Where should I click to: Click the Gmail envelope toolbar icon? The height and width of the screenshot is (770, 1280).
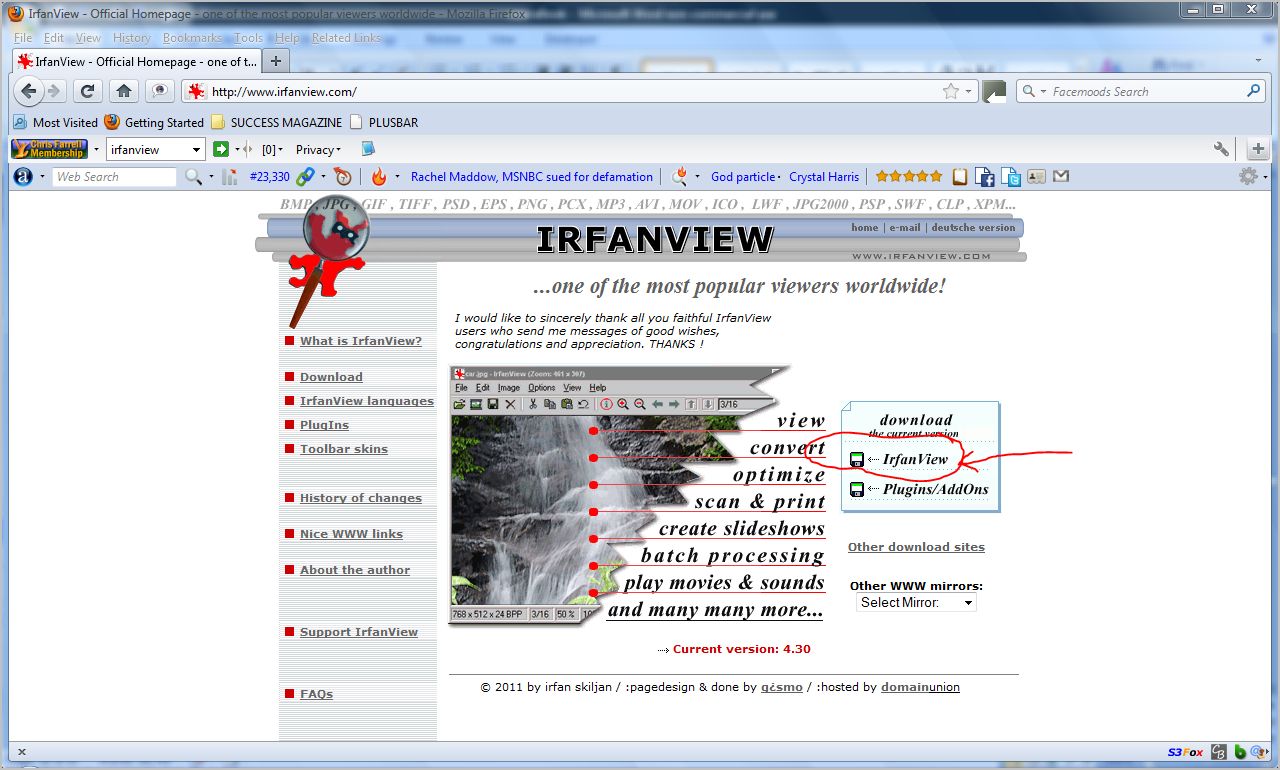(x=1061, y=177)
